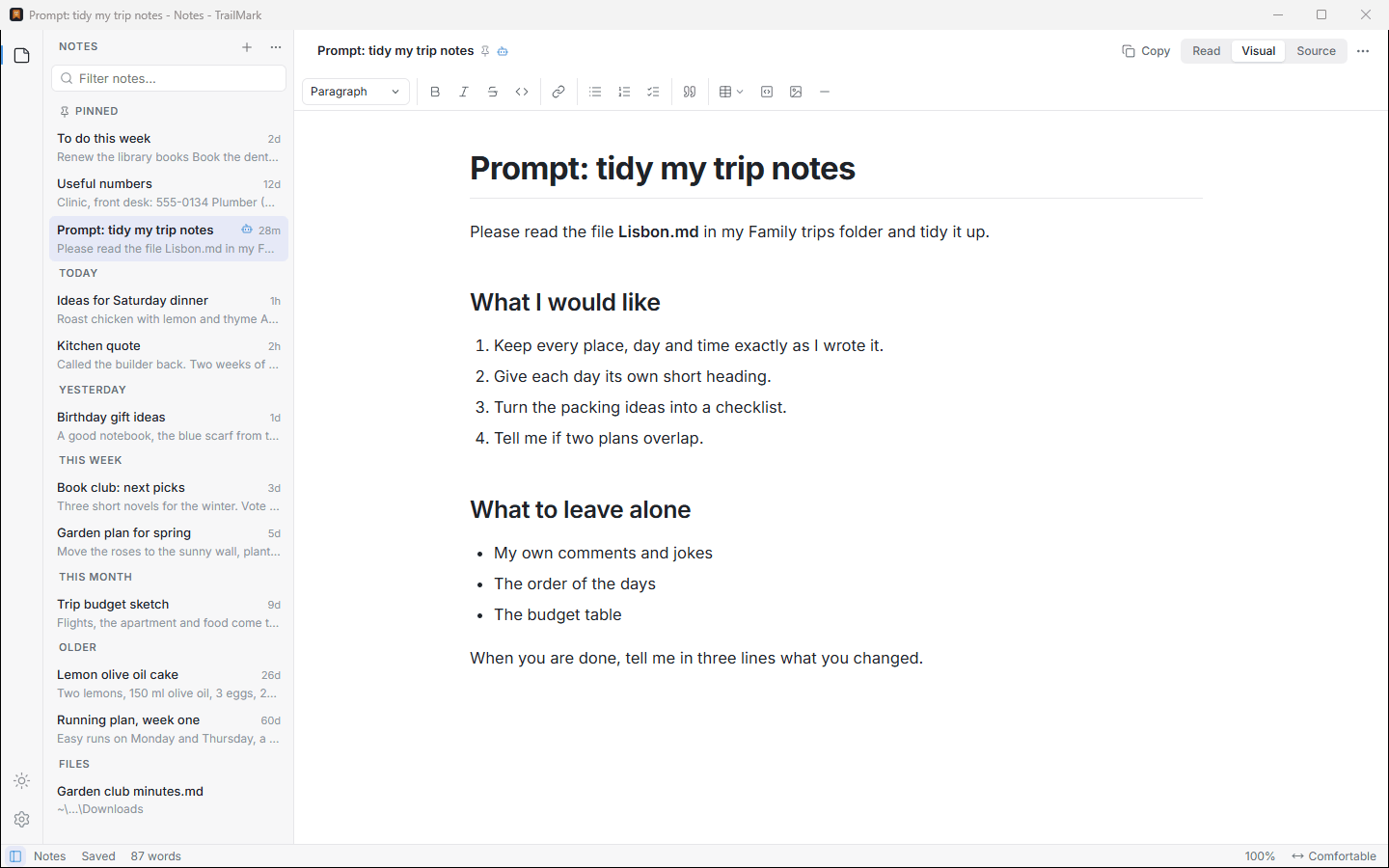Insert a block quote

pyautogui.click(x=690, y=92)
